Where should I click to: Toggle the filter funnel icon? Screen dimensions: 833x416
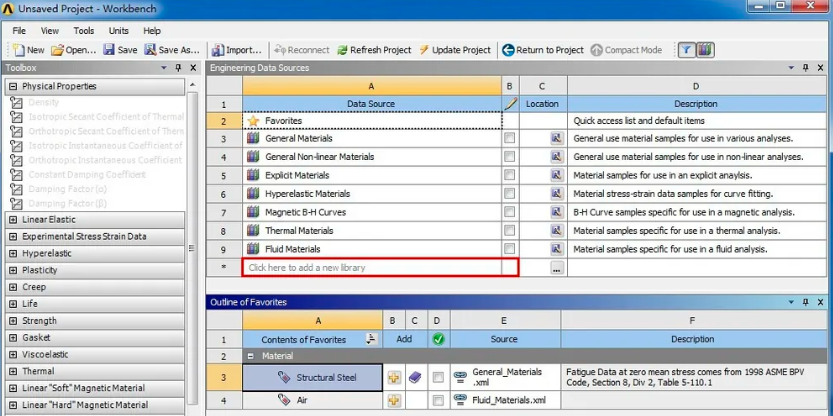(686, 50)
